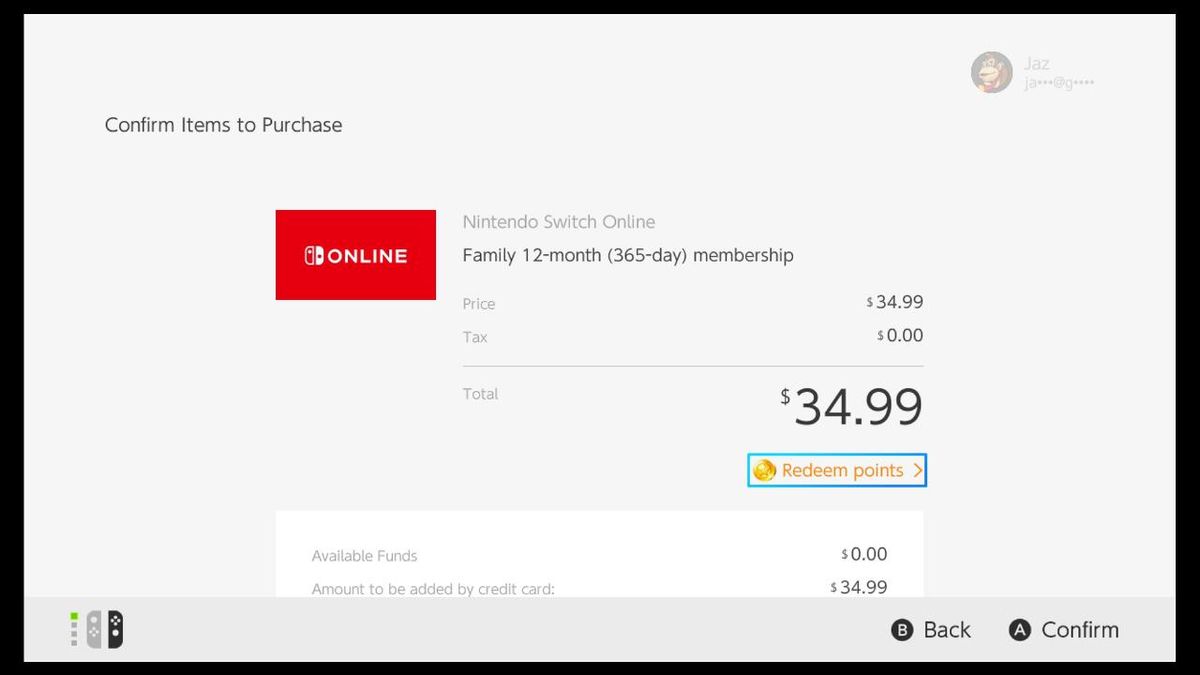Click the Confirm Items to Purchase heading
This screenshot has height=675, width=1200.
[x=223, y=124]
